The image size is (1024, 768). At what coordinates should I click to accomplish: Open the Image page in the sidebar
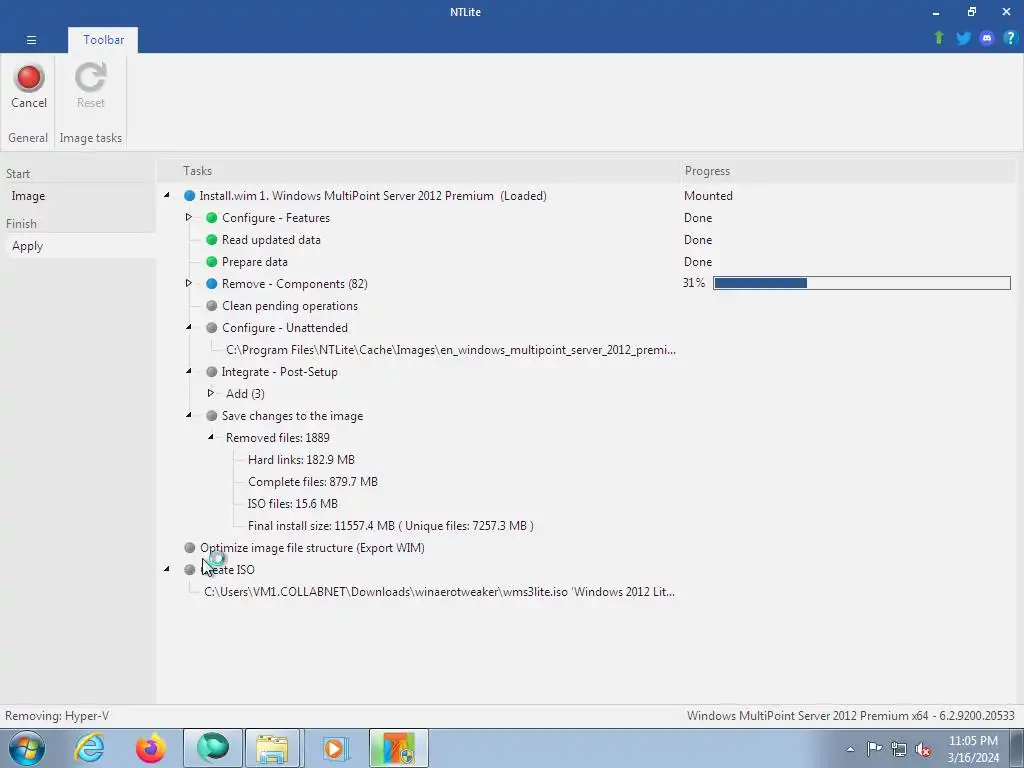(28, 196)
